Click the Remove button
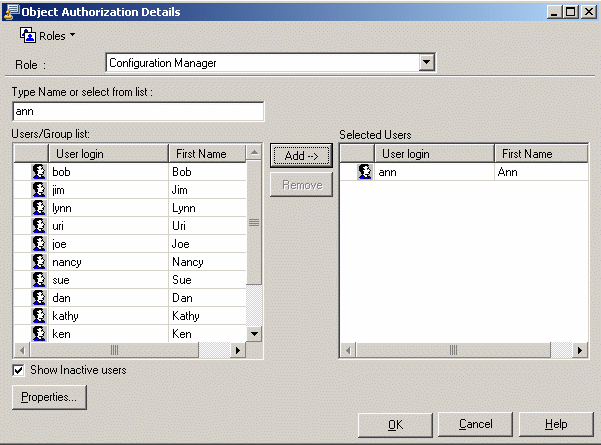 [301, 185]
